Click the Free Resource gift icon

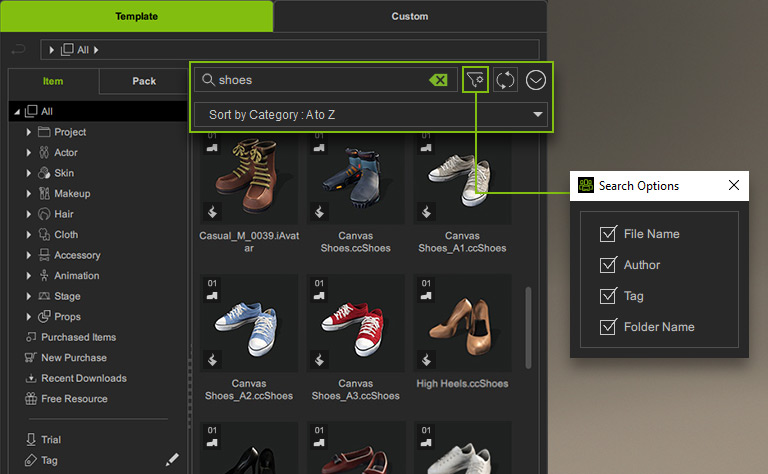point(31,399)
